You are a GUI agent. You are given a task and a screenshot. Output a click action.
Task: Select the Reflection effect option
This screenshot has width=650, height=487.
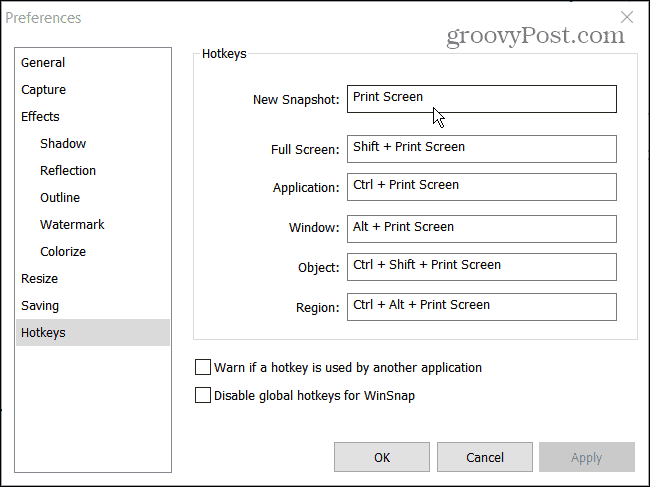68,170
